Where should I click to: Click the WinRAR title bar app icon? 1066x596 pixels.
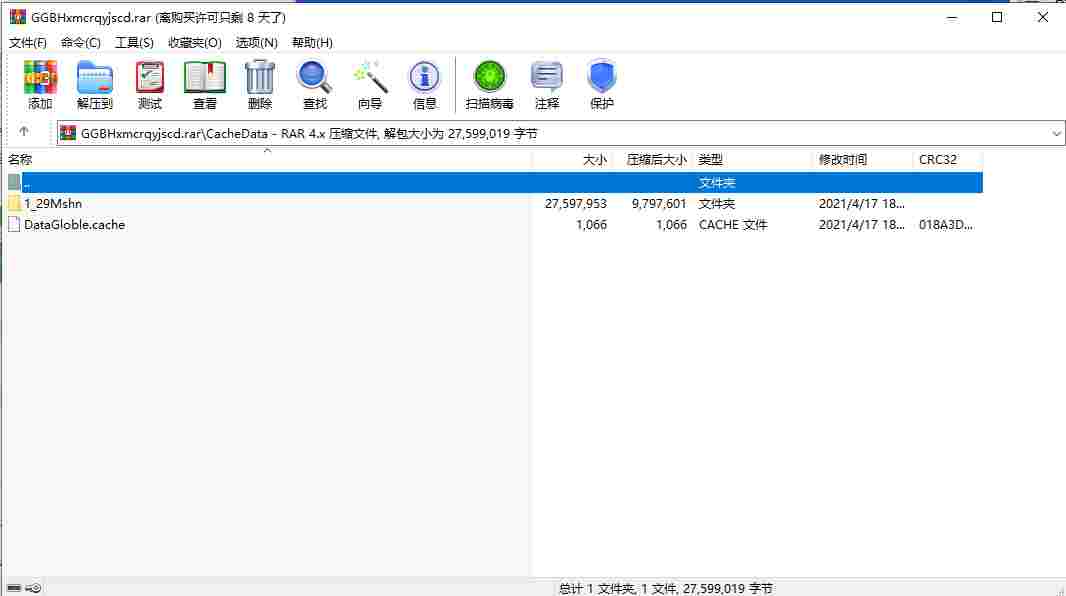pyautogui.click(x=18, y=17)
